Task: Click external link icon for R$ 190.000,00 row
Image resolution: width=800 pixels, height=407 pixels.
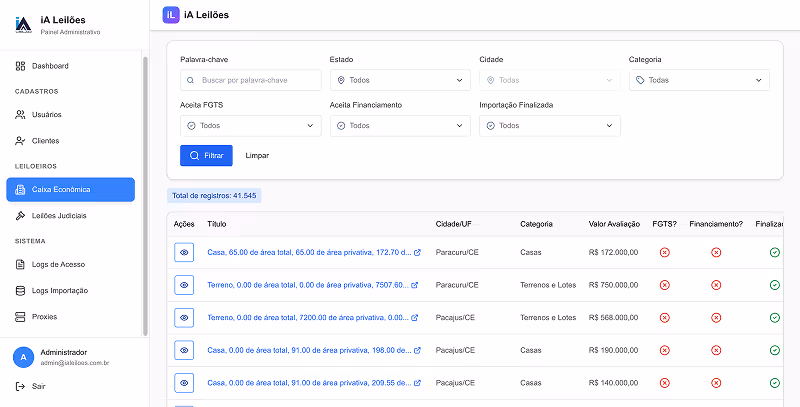Action: coord(417,350)
